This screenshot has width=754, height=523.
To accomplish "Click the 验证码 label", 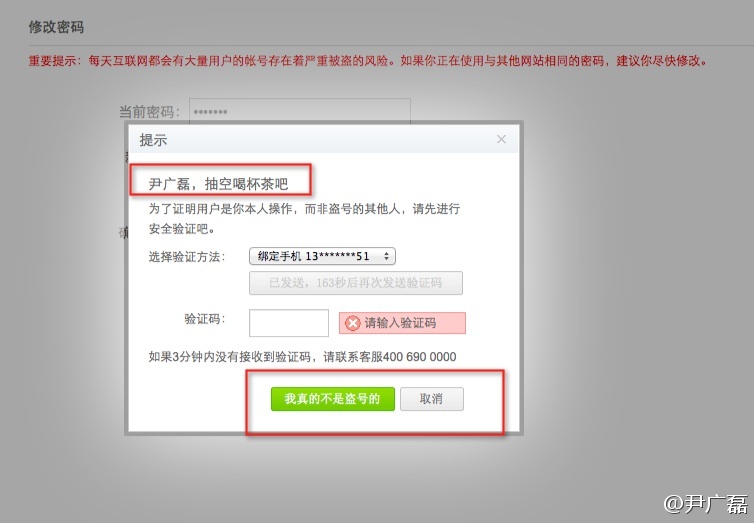I will point(205,319).
